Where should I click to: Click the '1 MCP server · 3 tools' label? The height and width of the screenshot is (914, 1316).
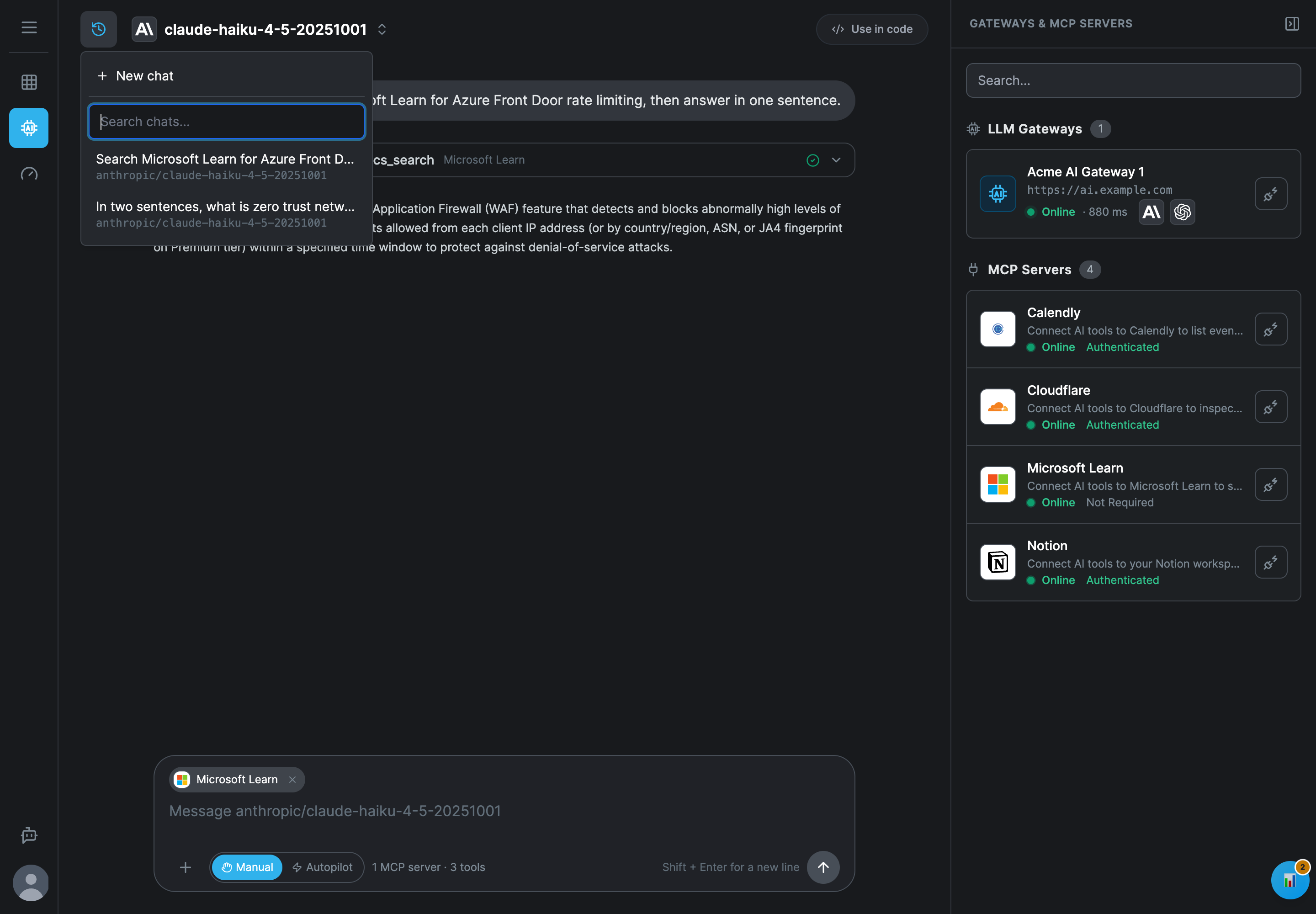(428, 867)
